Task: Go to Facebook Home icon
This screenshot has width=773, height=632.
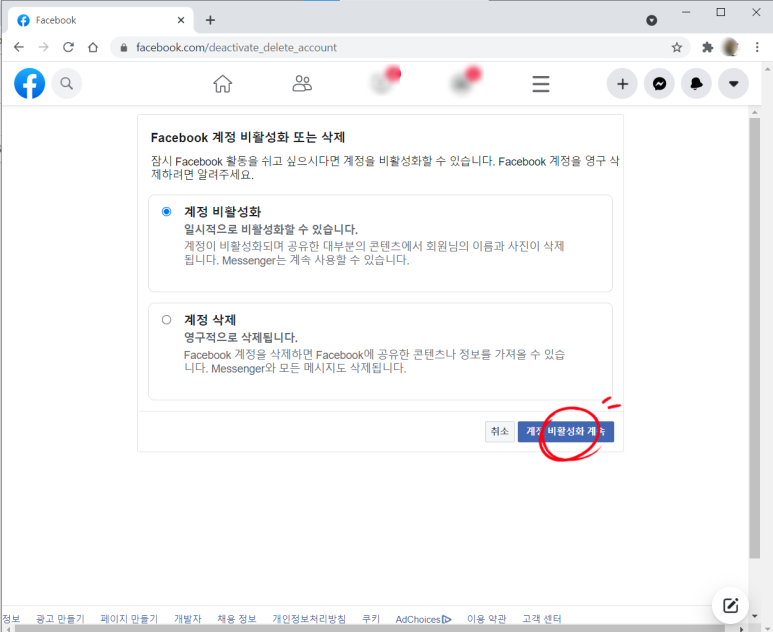Action: tap(222, 83)
